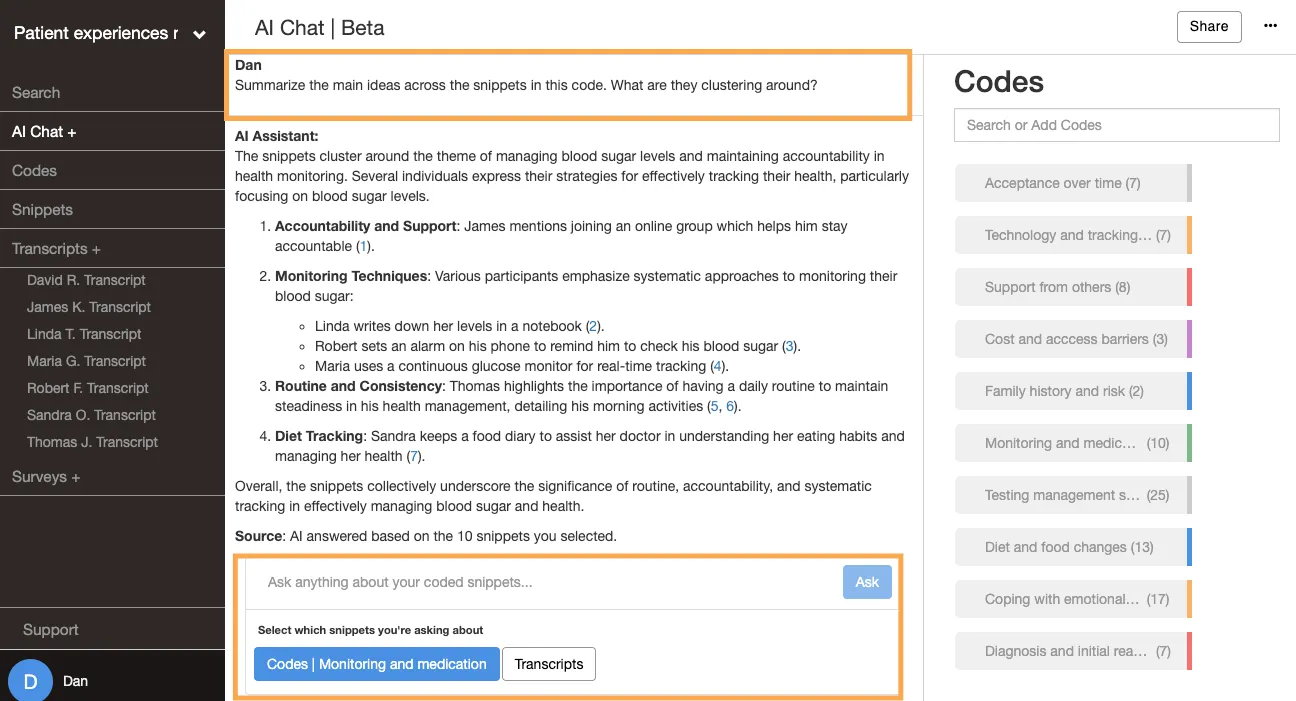This screenshot has width=1296, height=701.
Task: Open the Snippets sidebar item
Action: click(x=42, y=210)
